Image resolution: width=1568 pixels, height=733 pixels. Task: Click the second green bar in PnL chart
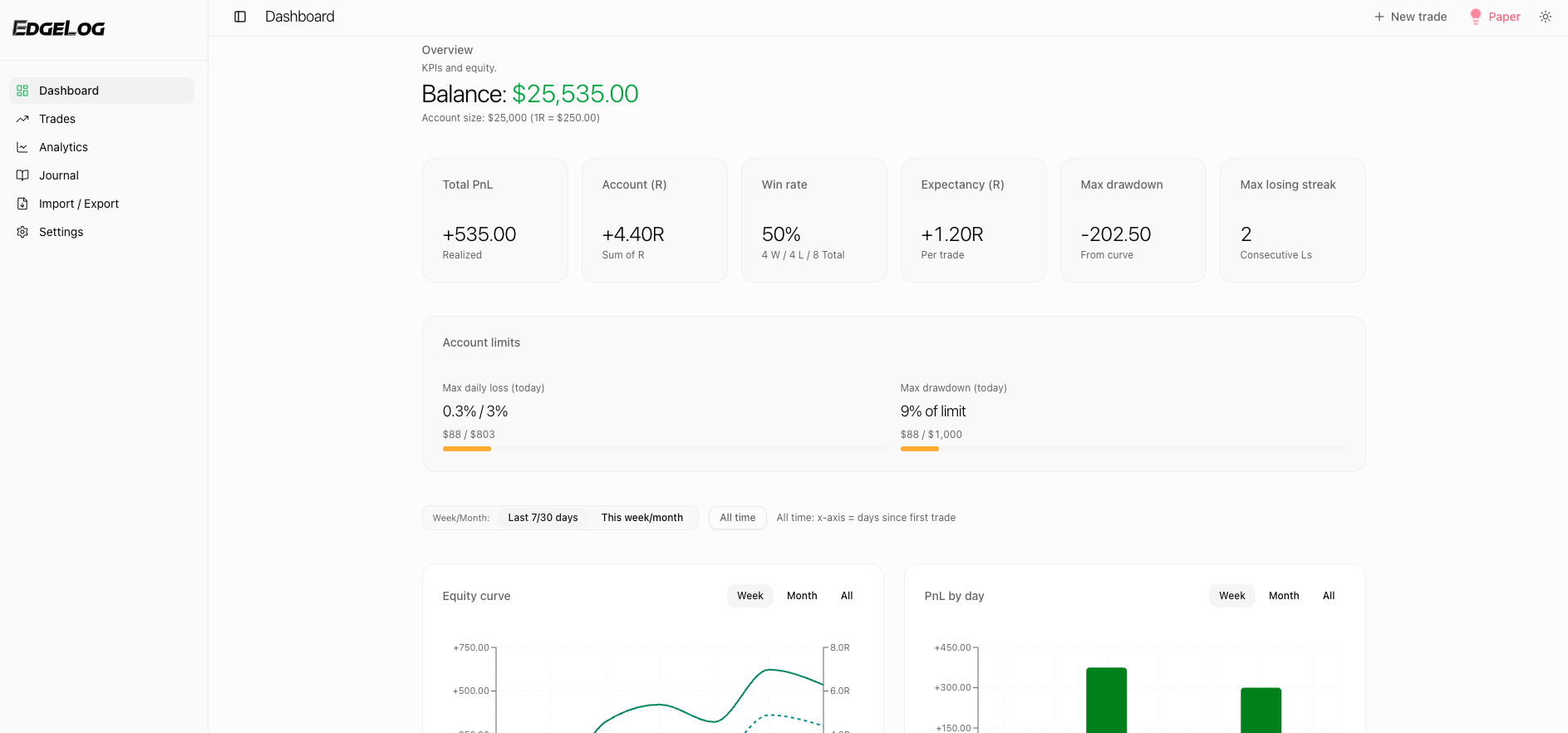(x=1261, y=711)
